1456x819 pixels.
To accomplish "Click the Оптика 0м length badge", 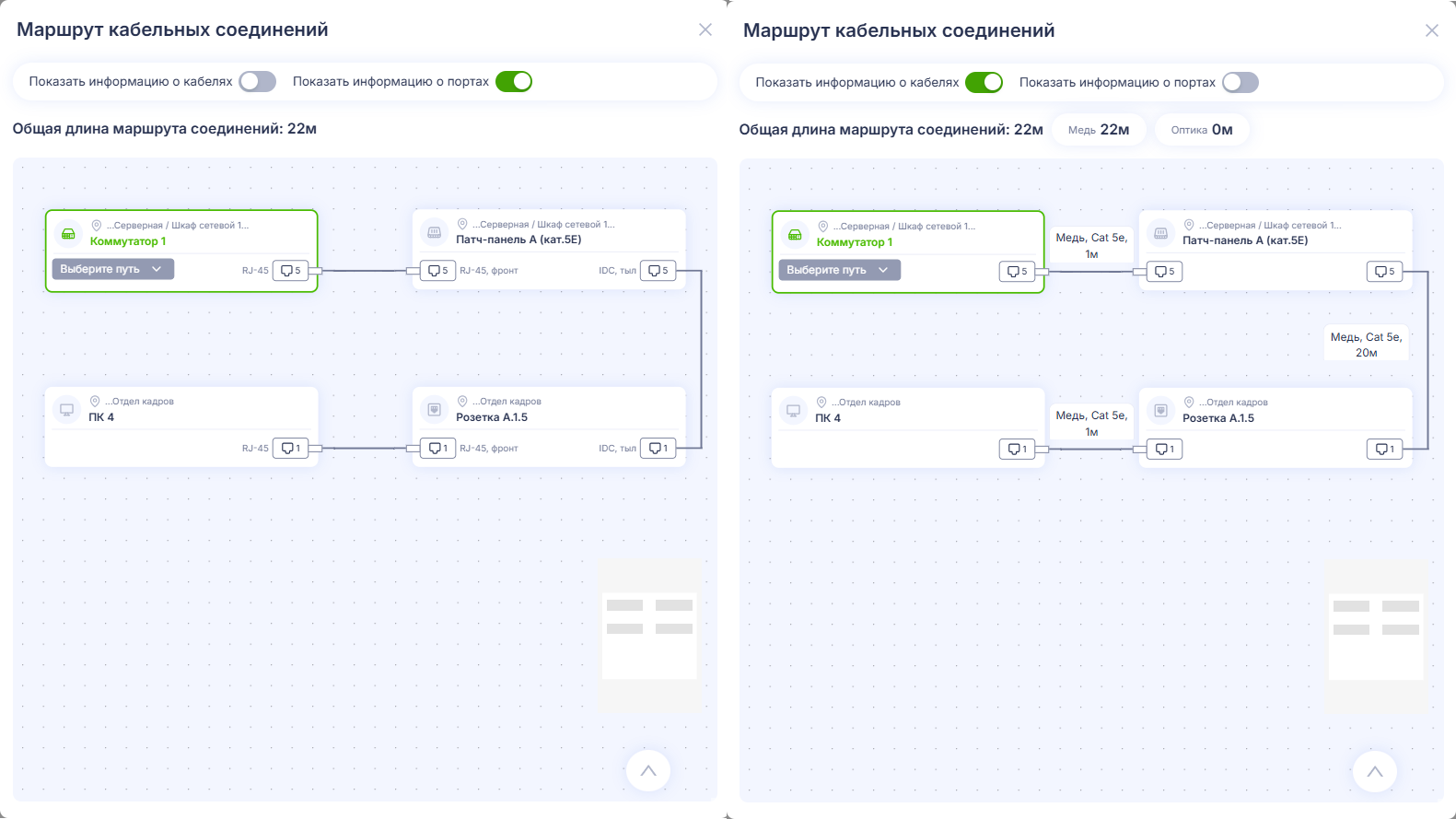I will pyautogui.click(x=1202, y=130).
